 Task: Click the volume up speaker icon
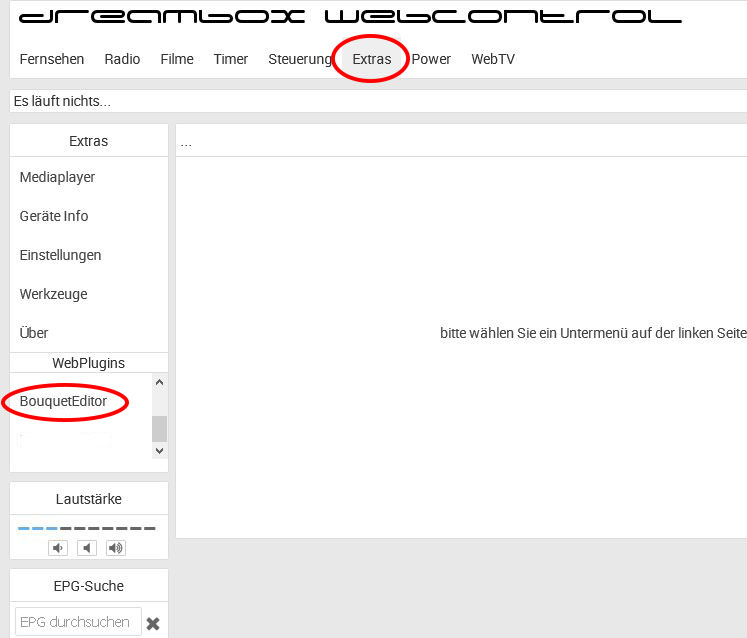(116, 547)
